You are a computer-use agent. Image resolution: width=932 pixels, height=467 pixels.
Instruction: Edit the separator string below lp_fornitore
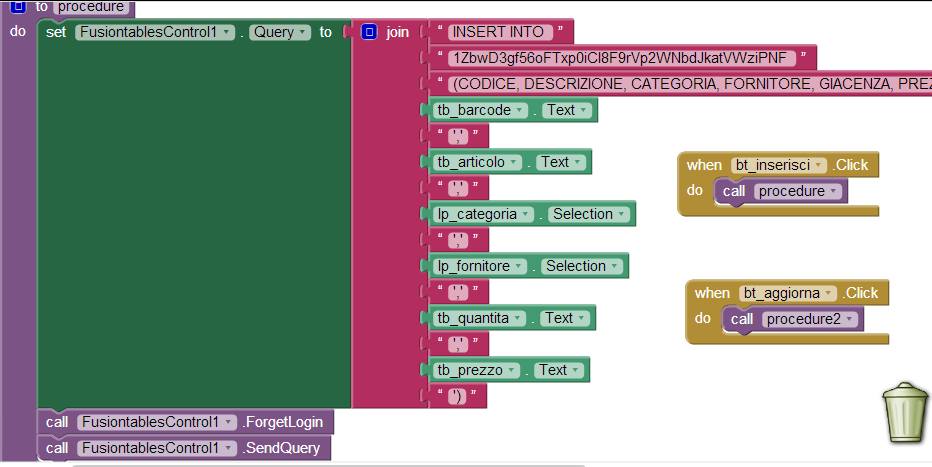458,292
